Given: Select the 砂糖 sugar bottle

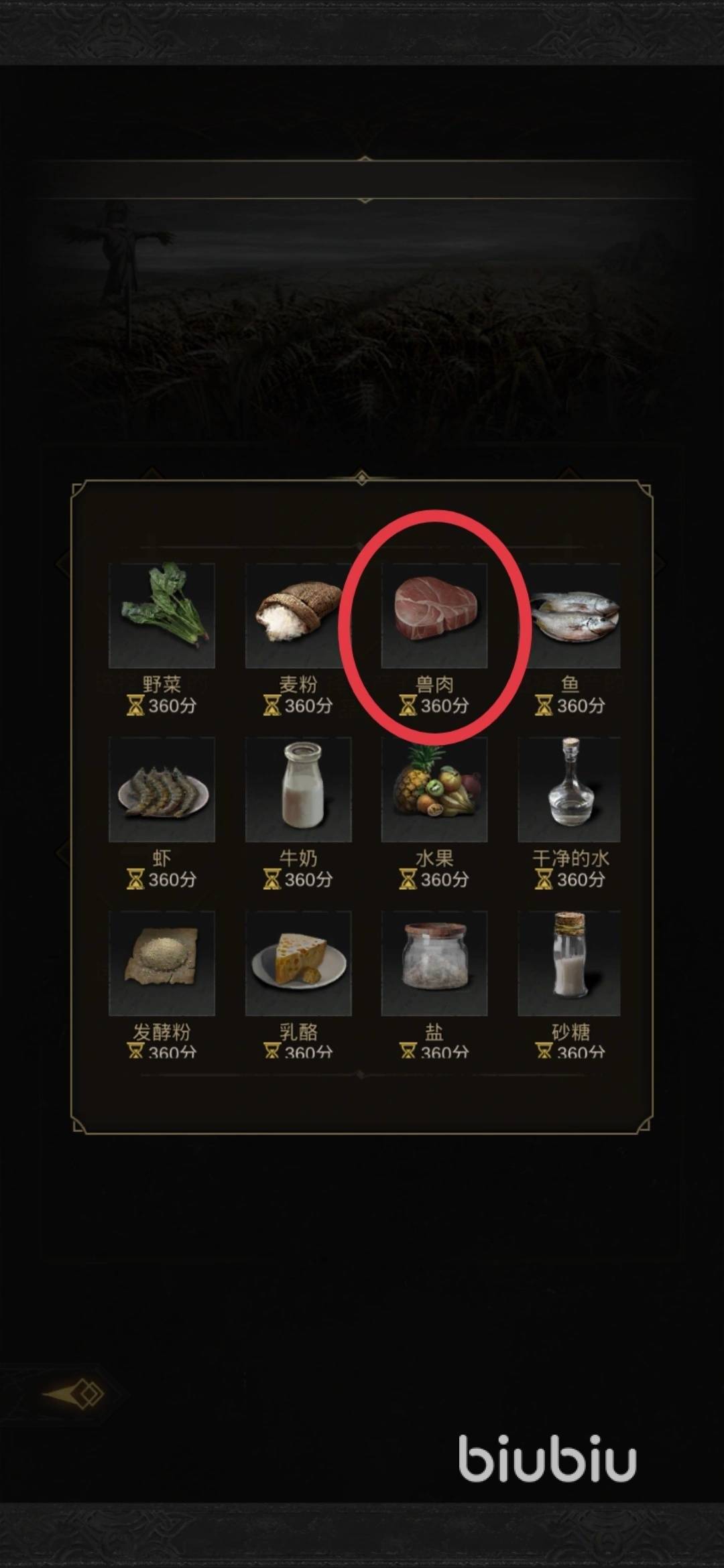Looking at the screenshot, I should pos(569,963).
